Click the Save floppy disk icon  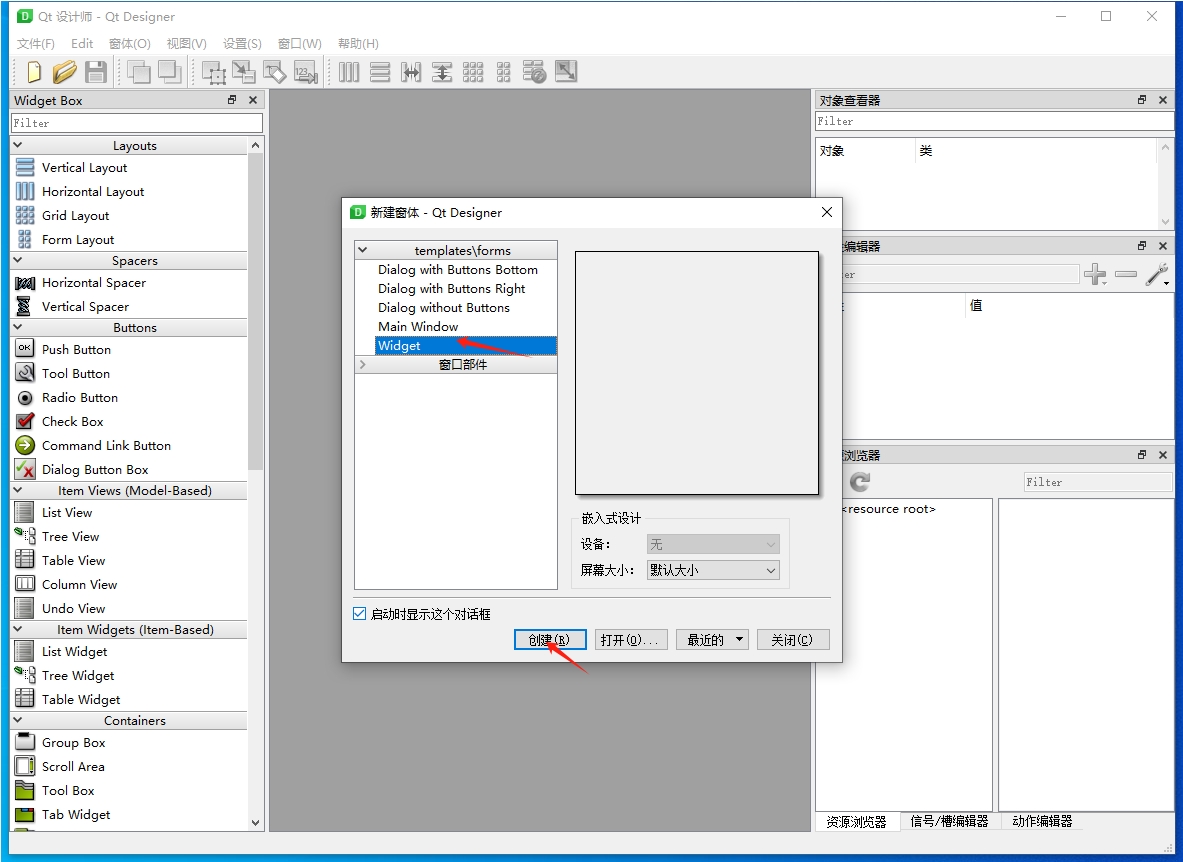coord(96,72)
